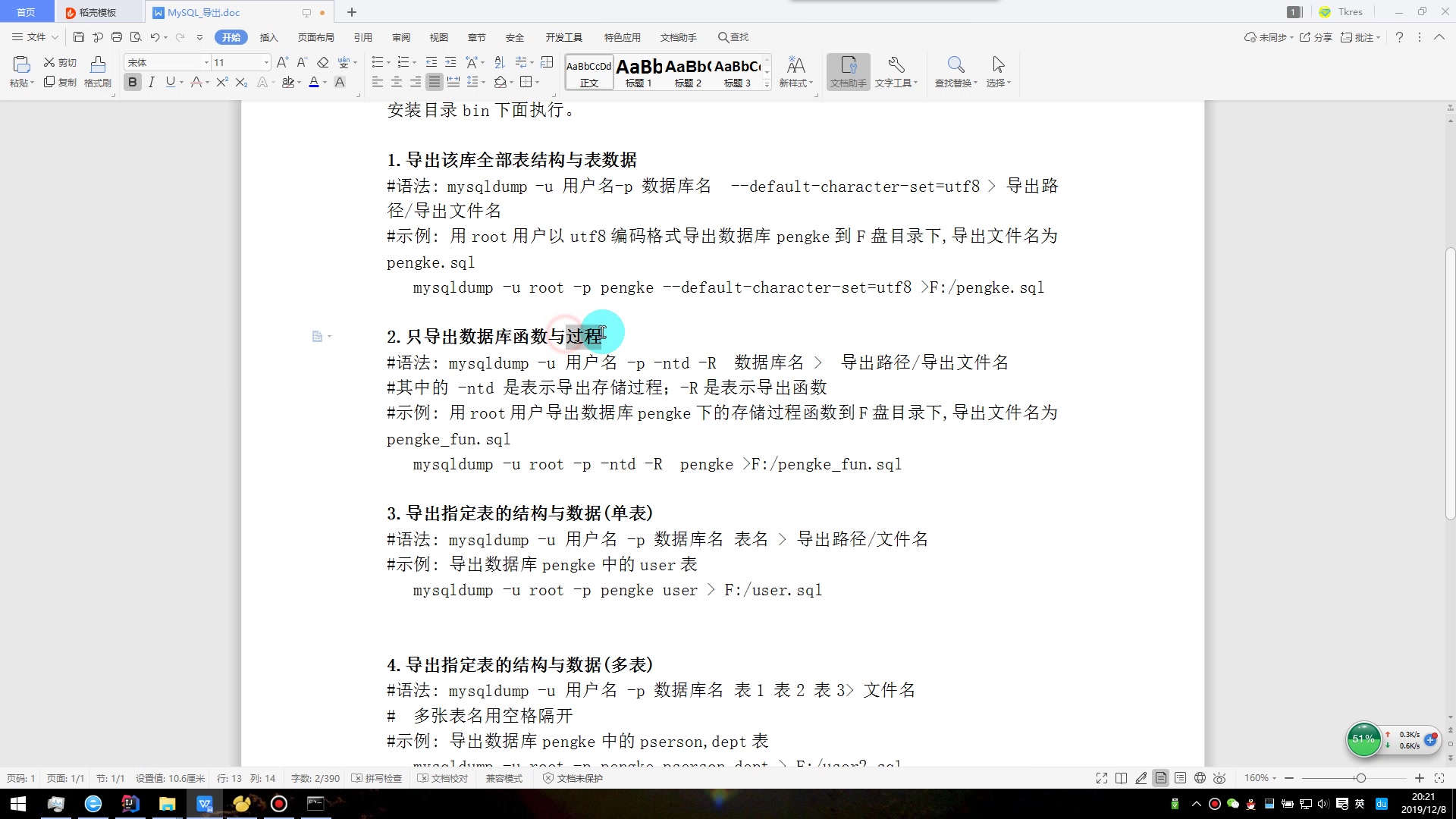Viewport: 1456px width, 819px height.
Task: Toggle italic formatting
Action: (152, 82)
